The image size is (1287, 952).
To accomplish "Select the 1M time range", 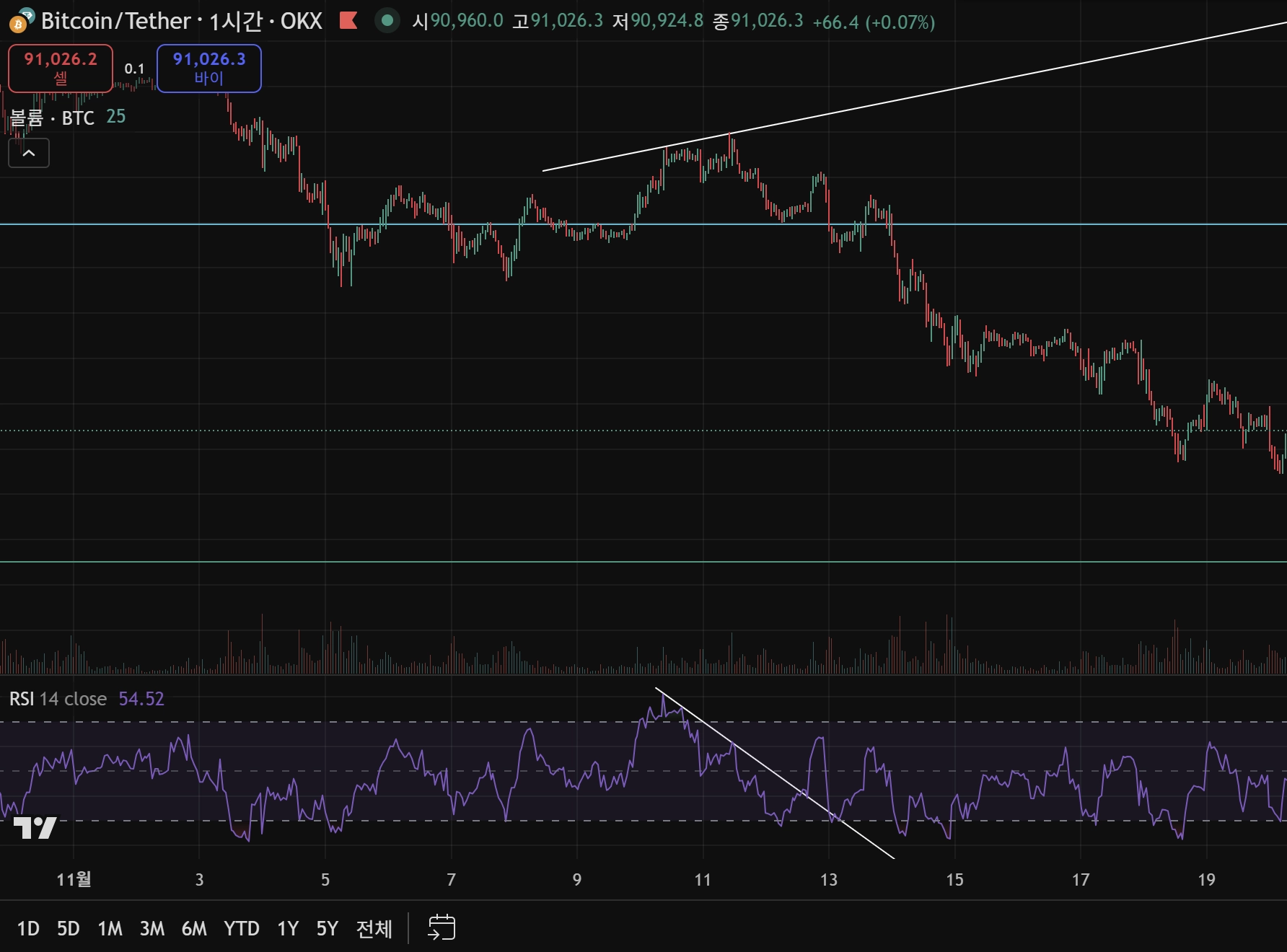I will 110,928.
